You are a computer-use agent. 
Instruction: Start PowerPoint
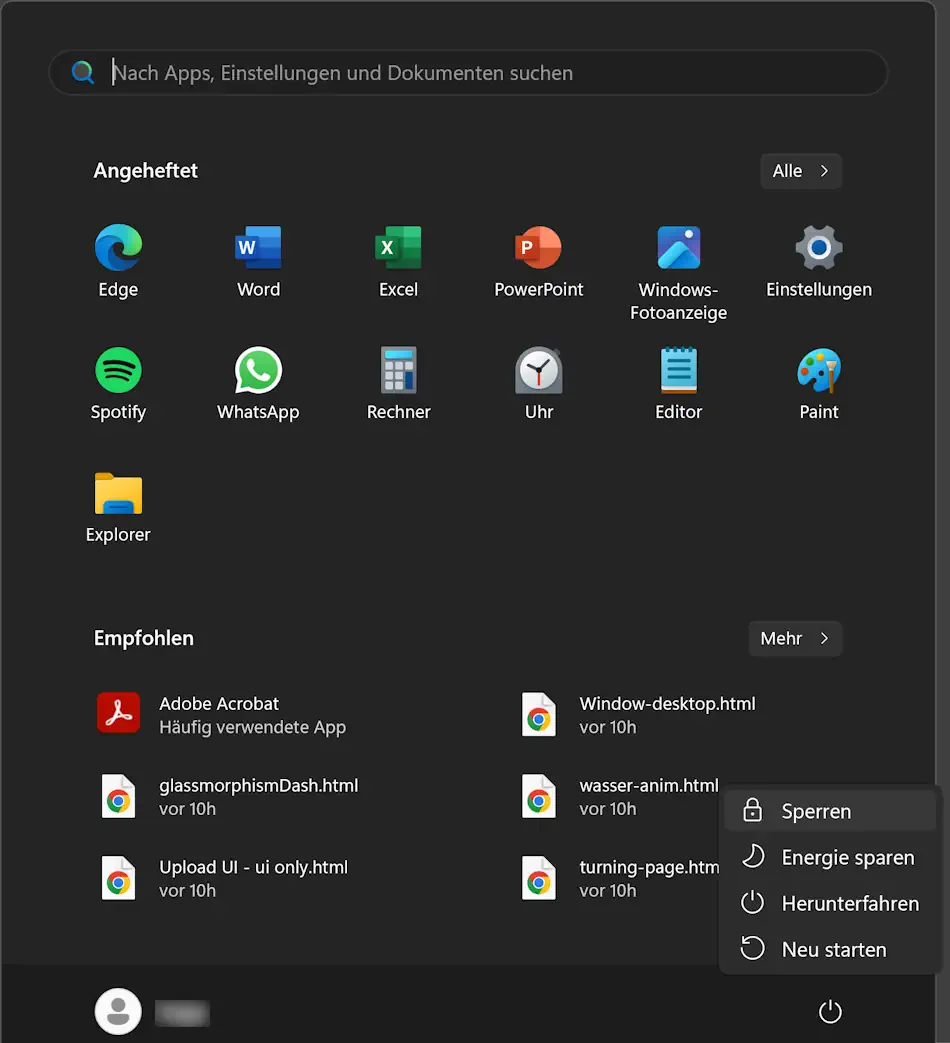point(538,260)
